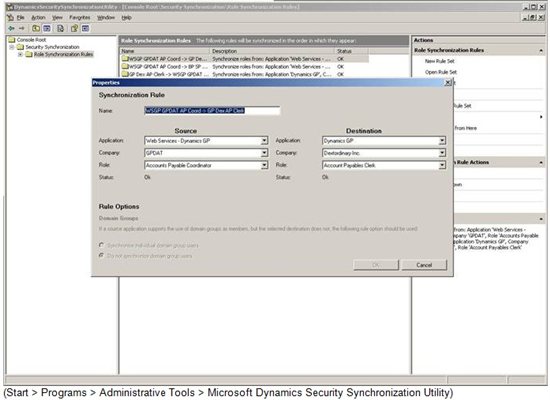Image resolution: width=550 pixels, height=400 pixels.
Task: Open the Action menu
Action: [38, 17]
